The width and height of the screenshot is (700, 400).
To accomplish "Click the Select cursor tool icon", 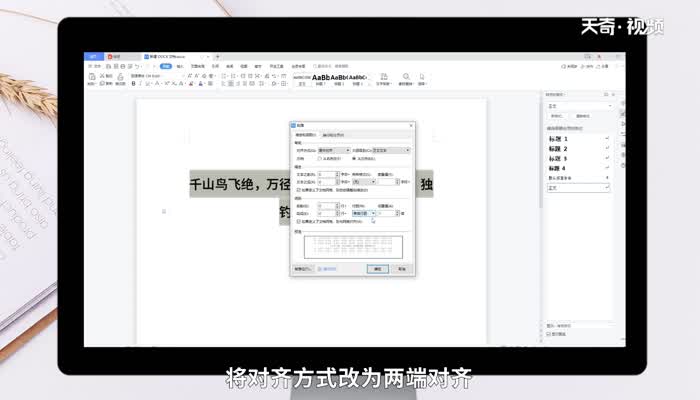I will (x=422, y=77).
